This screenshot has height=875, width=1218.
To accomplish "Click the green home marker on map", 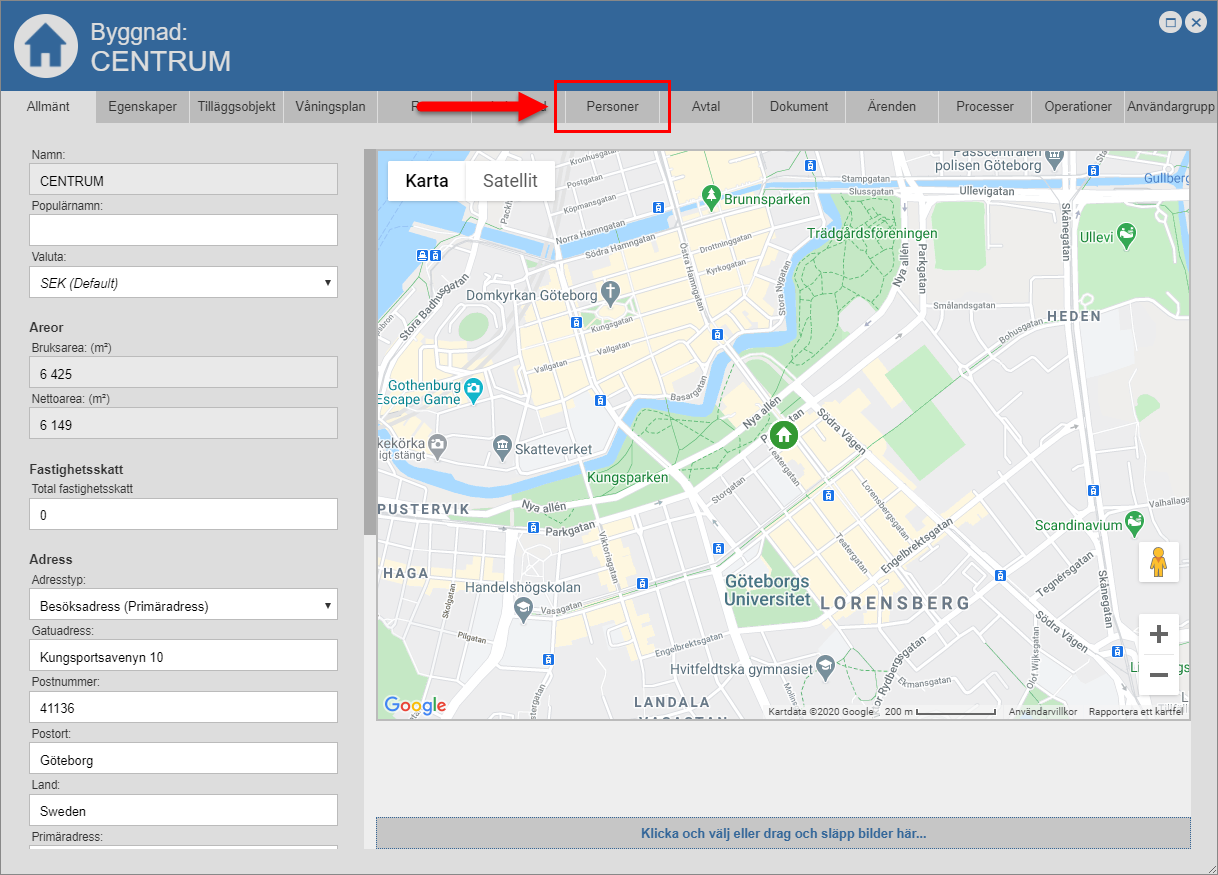I will [784, 434].
